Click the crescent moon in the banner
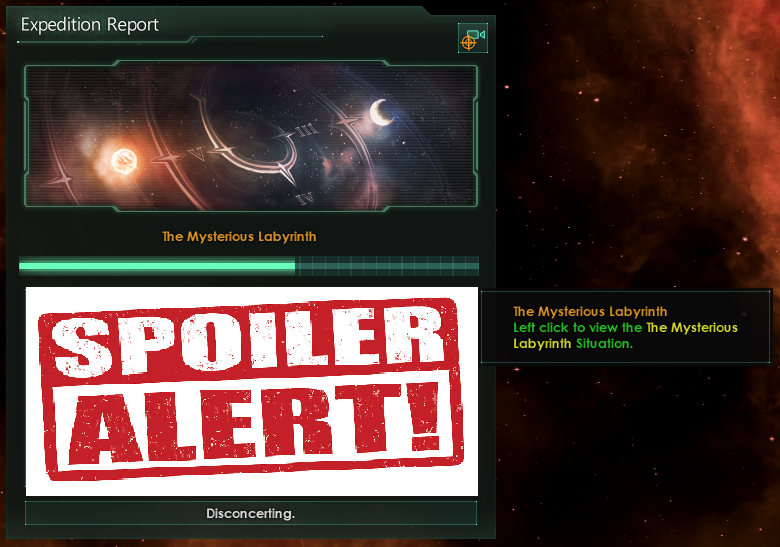 [x=382, y=112]
